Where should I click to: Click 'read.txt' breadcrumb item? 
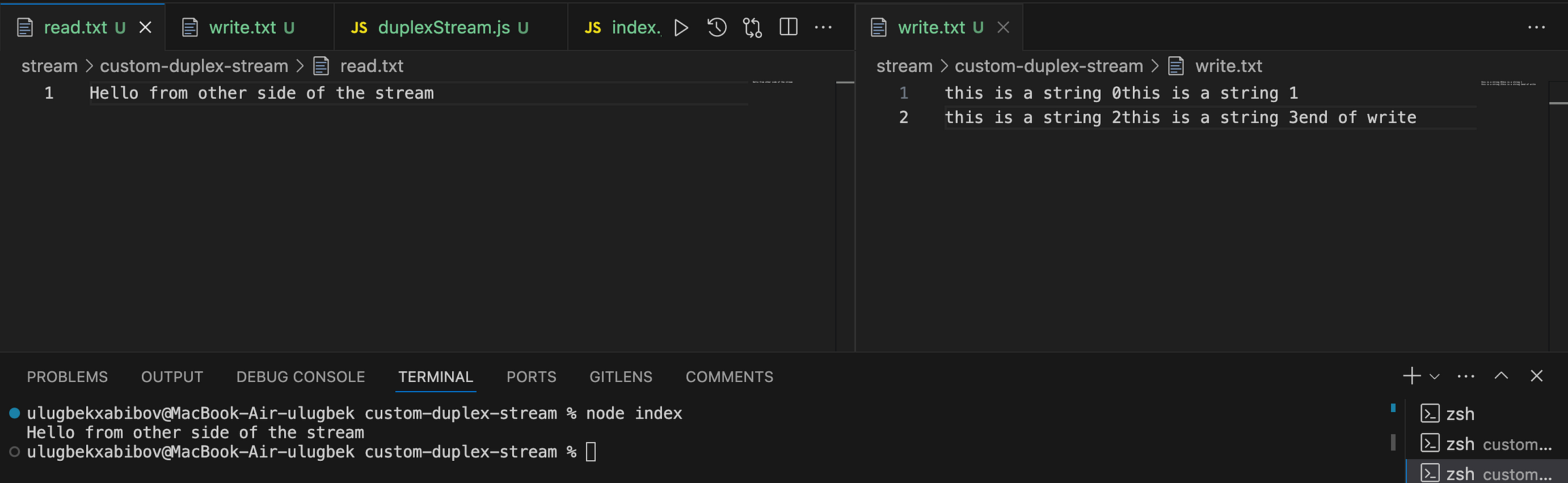359,66
